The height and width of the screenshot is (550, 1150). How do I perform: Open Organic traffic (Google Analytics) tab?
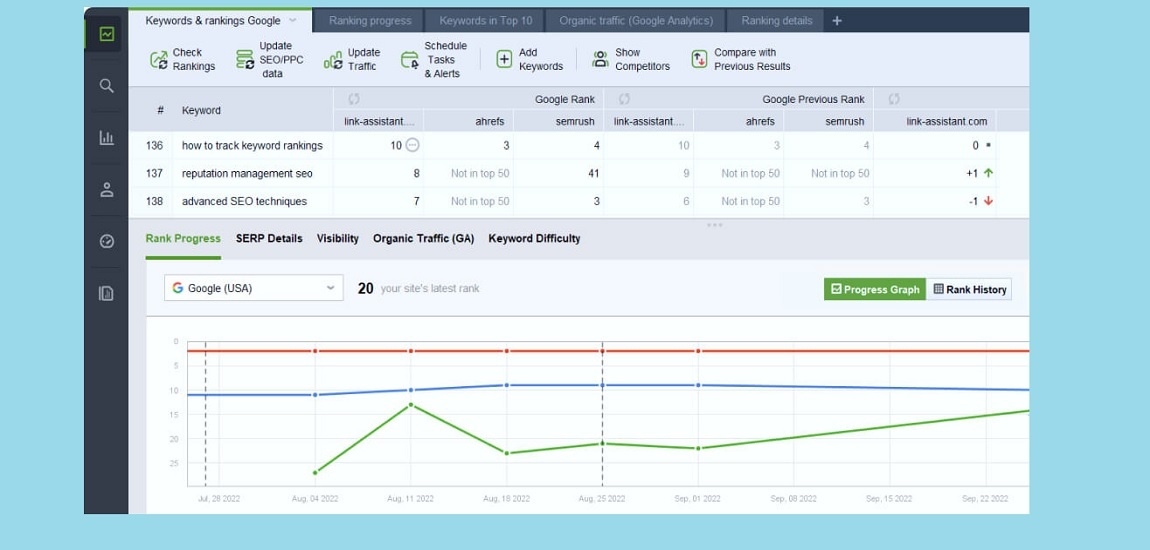[636, 21]
